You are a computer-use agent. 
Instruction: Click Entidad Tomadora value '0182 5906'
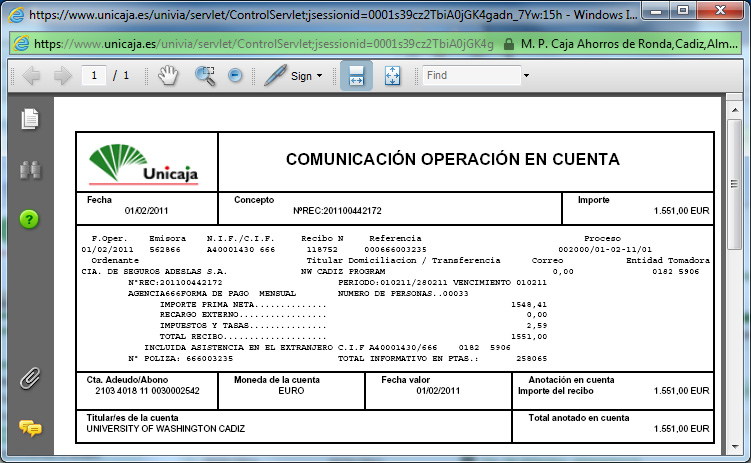coord(676,271)
